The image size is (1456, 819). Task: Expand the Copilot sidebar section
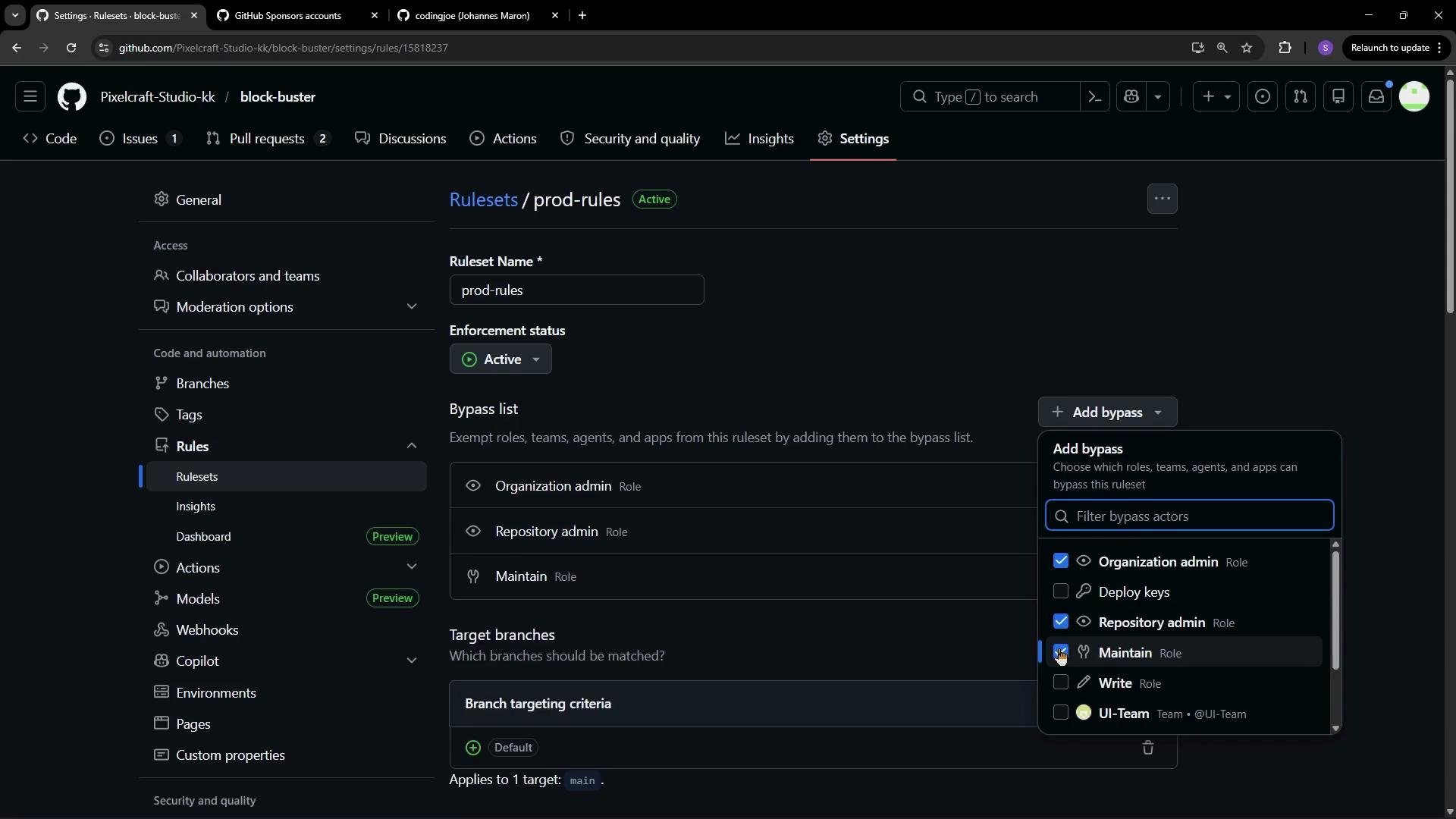(412, 661)
